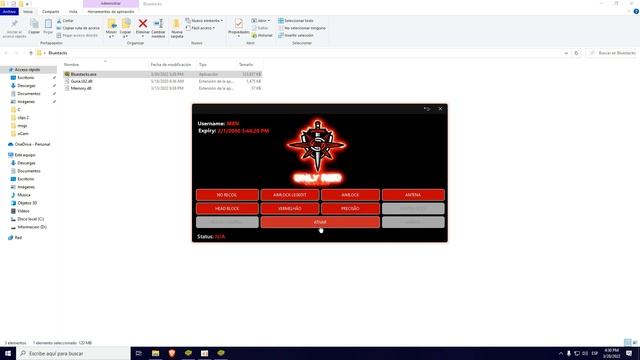This screenshot has width=640, height=360.
Task: Open the Informacion (D:) drive
Action: point(32,227)
